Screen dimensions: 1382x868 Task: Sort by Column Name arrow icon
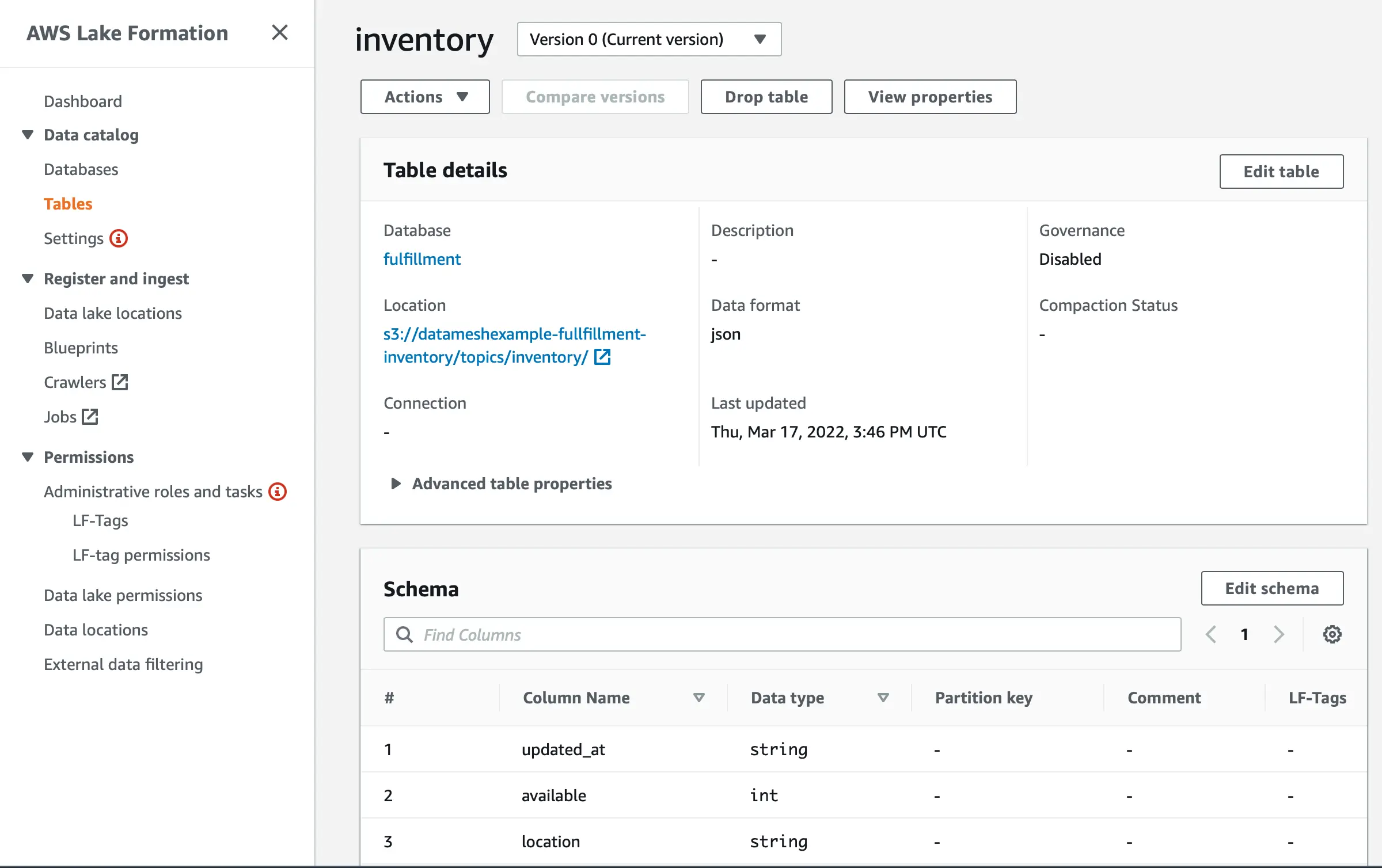[699, 698]
